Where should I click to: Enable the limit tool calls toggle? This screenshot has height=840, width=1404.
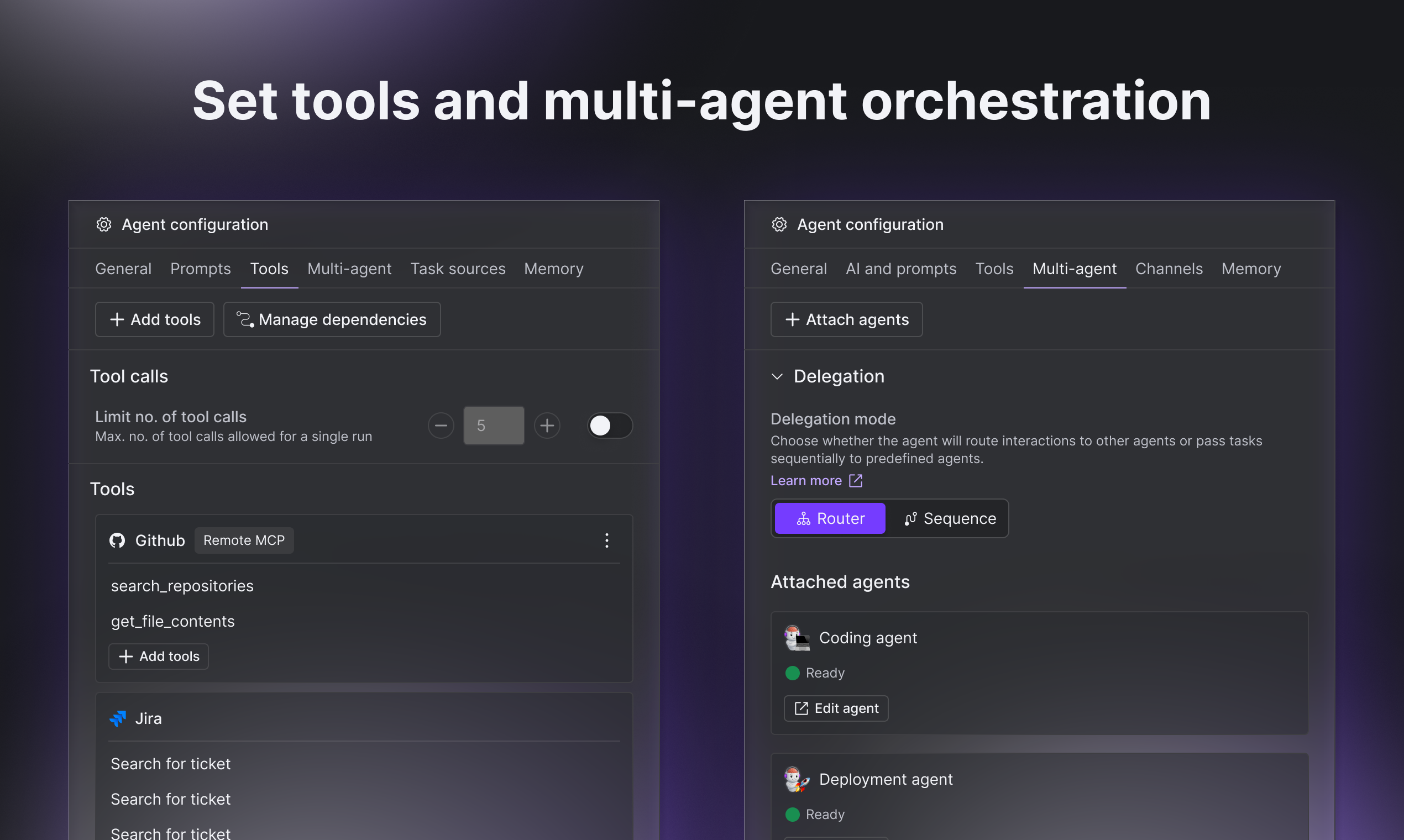point(609,426)
